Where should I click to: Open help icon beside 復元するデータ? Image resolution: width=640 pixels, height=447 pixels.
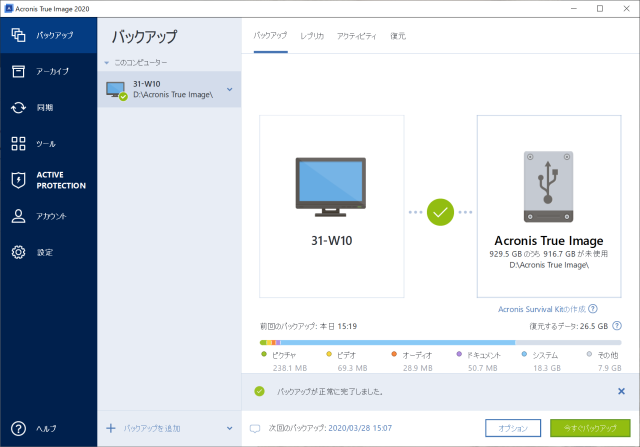(x=617, y=326)
